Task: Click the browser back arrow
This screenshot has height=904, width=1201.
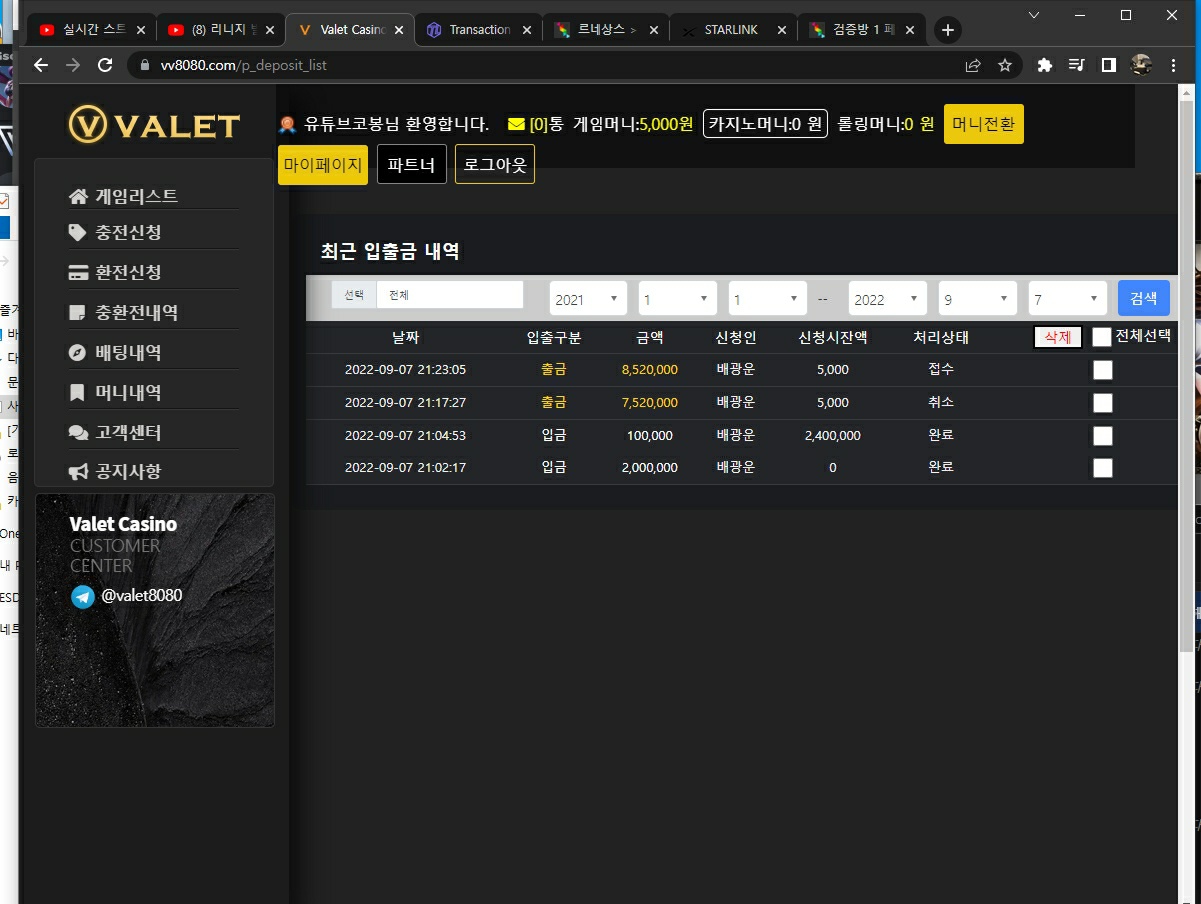Action: [41, 65]
